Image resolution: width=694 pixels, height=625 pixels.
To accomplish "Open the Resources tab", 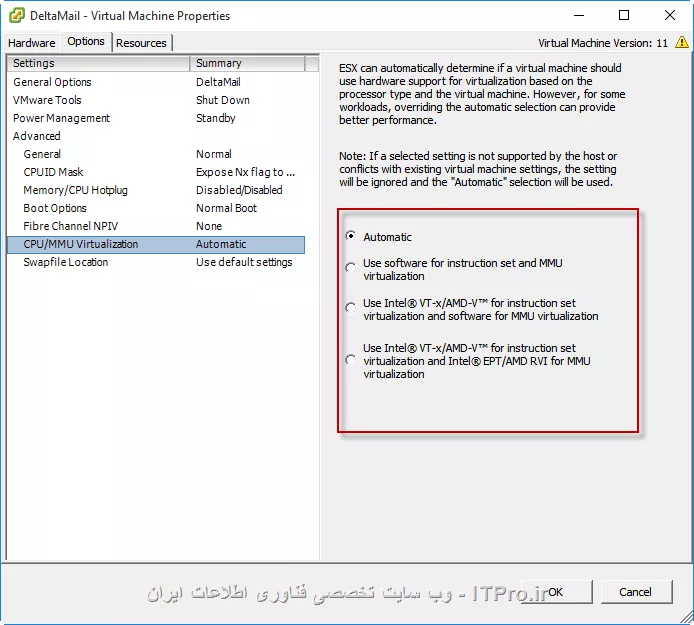I will pyautogui.click(x=141, y=43).
